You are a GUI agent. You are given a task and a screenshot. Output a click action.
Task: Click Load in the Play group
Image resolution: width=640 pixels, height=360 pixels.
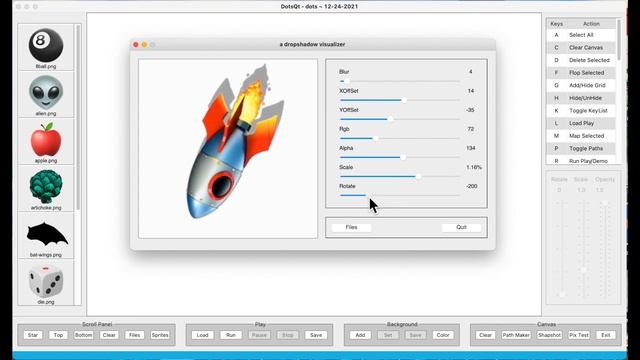[202, 335]
